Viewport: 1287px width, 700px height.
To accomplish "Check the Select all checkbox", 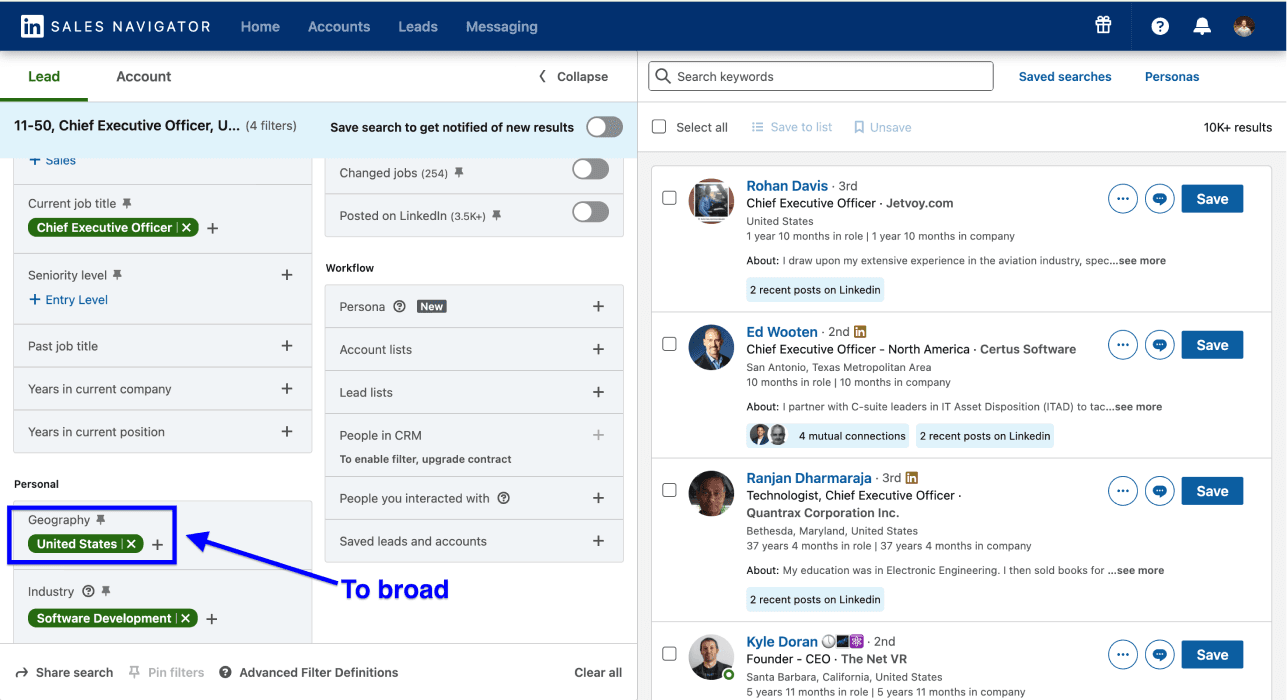I will tap(658, 127).
